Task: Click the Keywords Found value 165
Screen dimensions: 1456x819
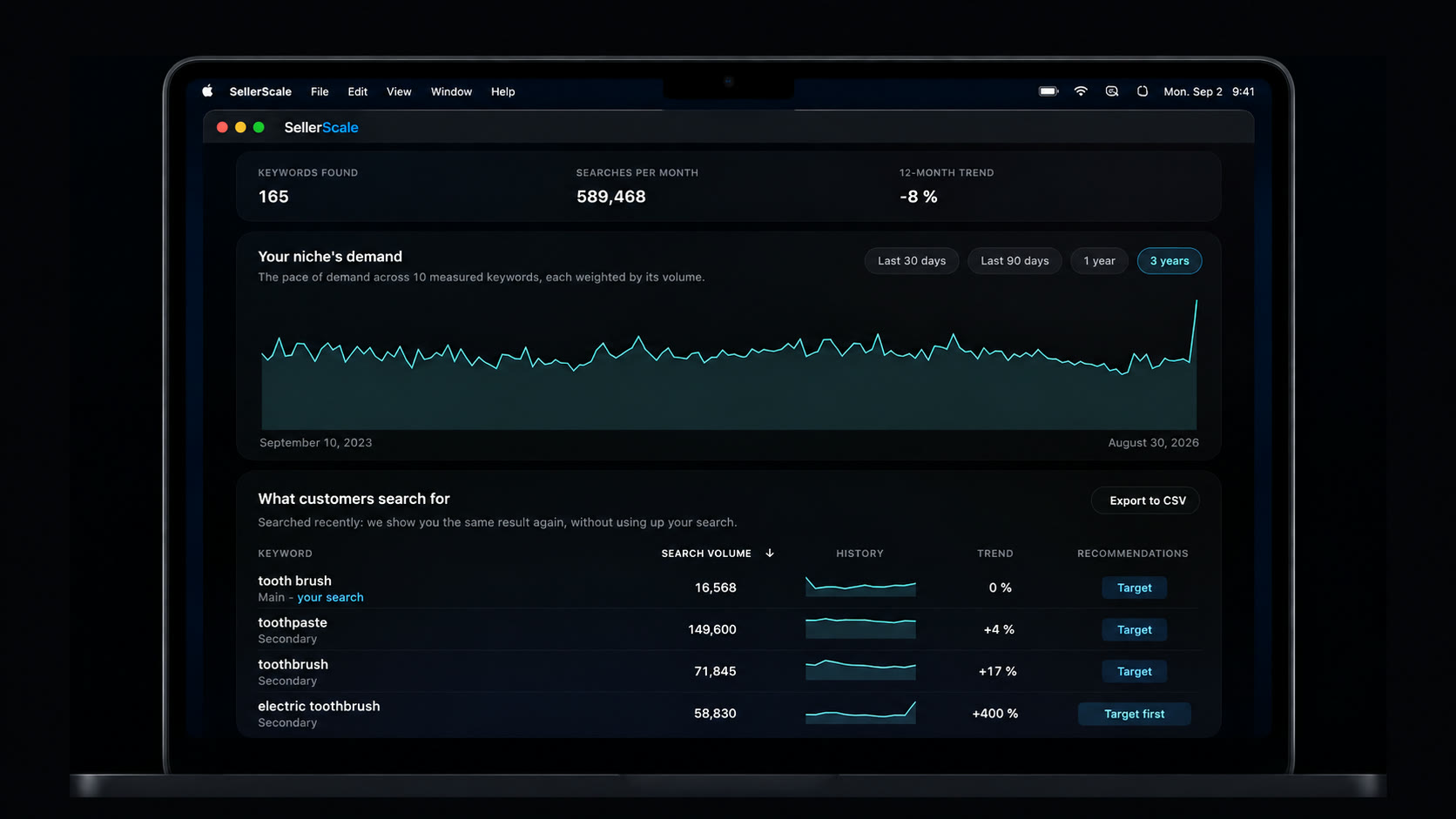Action: point(273,197)
